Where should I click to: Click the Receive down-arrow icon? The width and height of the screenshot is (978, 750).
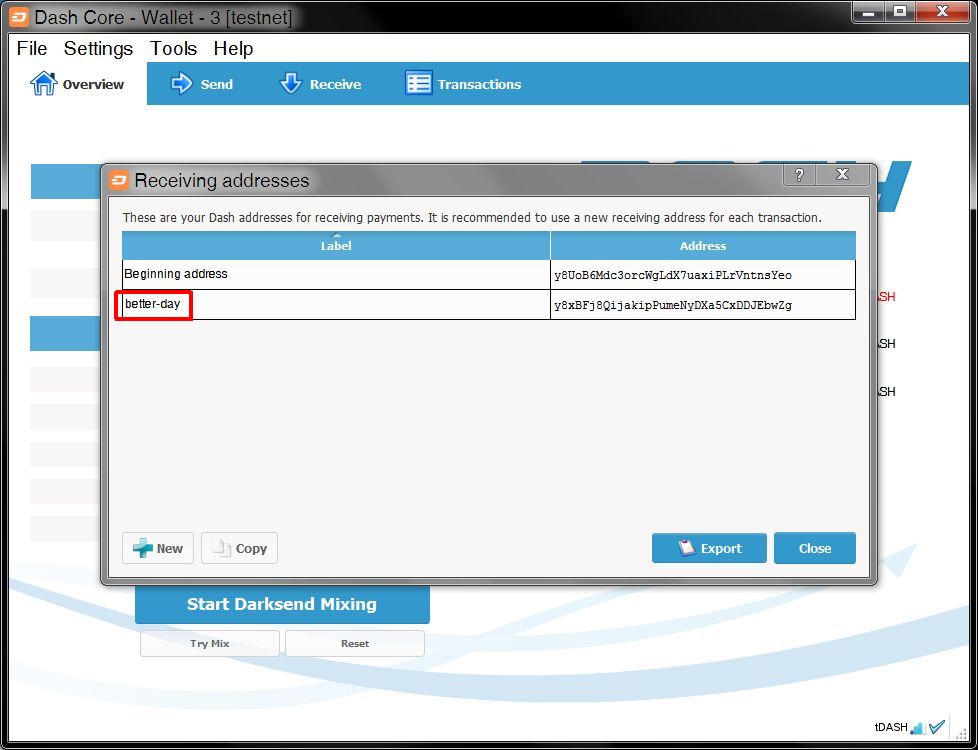click(x=291, y=83)
